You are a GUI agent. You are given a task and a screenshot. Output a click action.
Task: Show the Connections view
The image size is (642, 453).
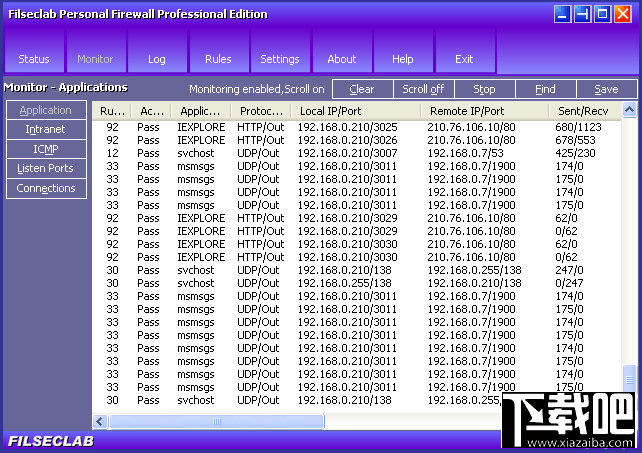46,188
